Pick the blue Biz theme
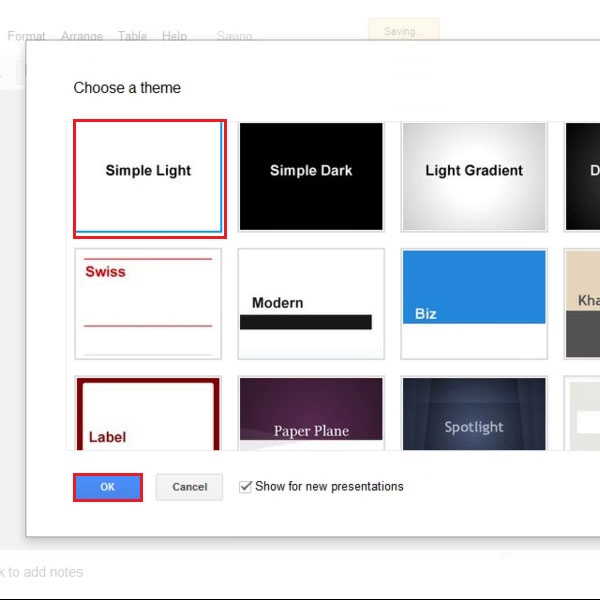600x600 pixels. [x=474, y=304]
